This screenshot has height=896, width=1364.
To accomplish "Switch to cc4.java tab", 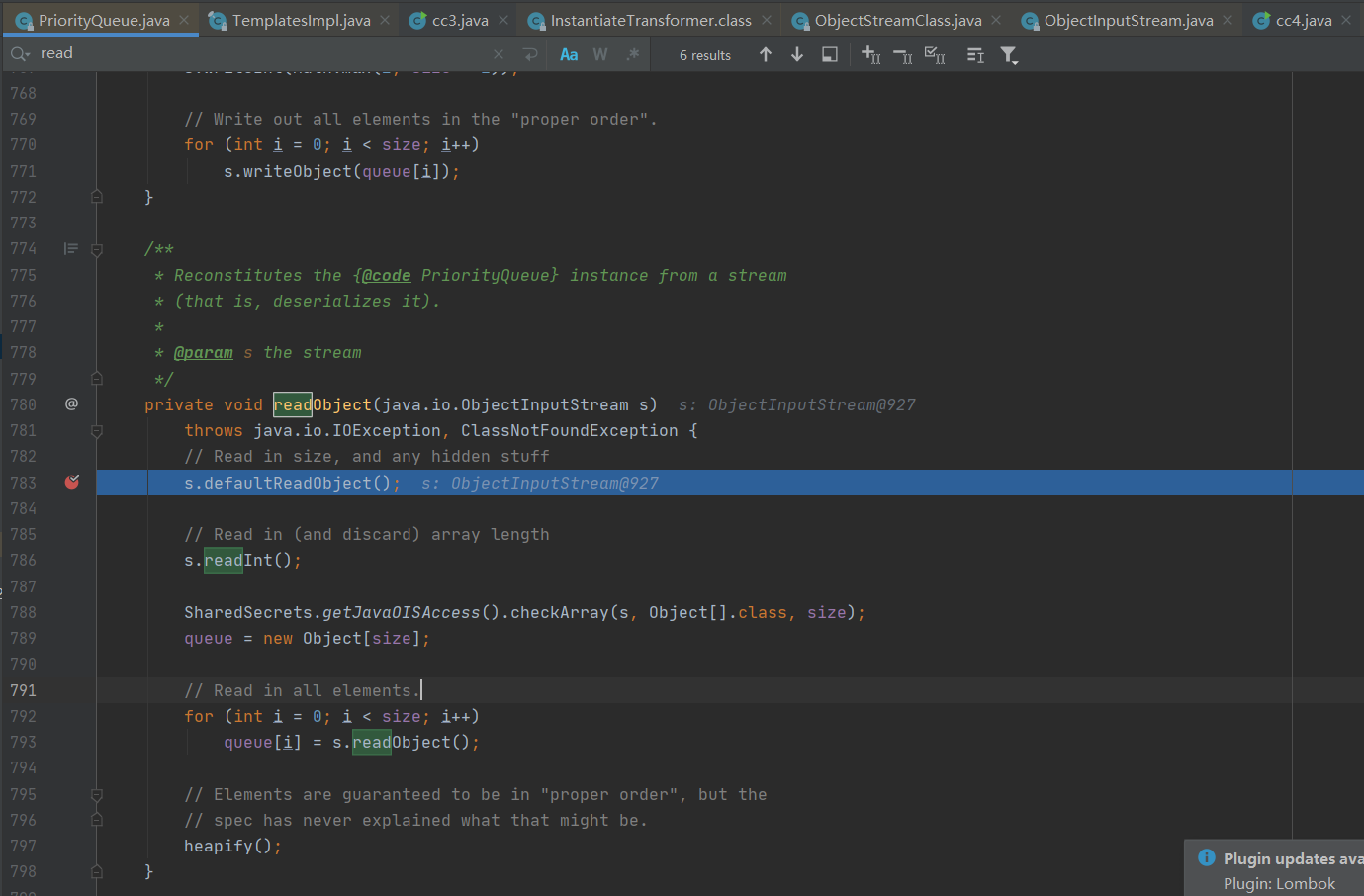I will (x=1304, y=20).
